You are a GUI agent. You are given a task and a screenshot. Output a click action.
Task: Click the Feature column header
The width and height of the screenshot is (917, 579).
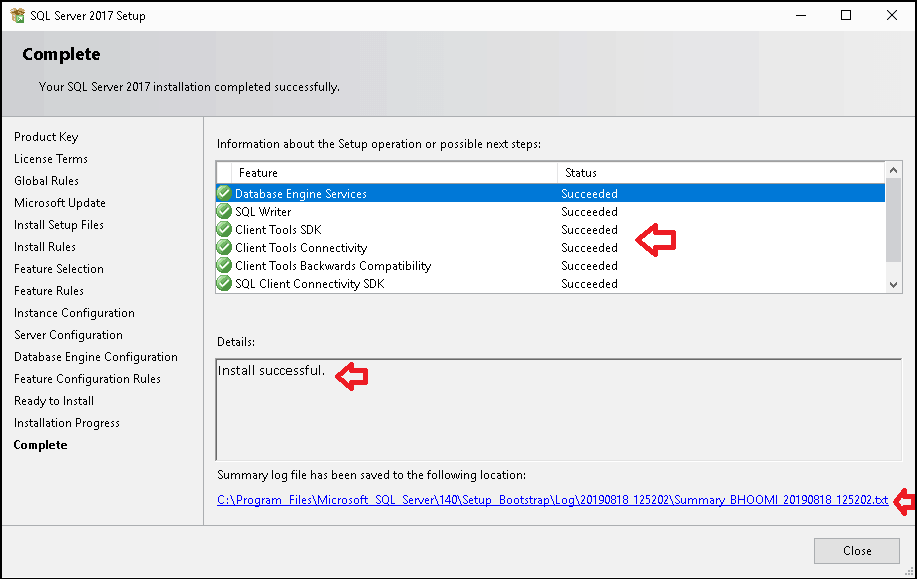394,173
